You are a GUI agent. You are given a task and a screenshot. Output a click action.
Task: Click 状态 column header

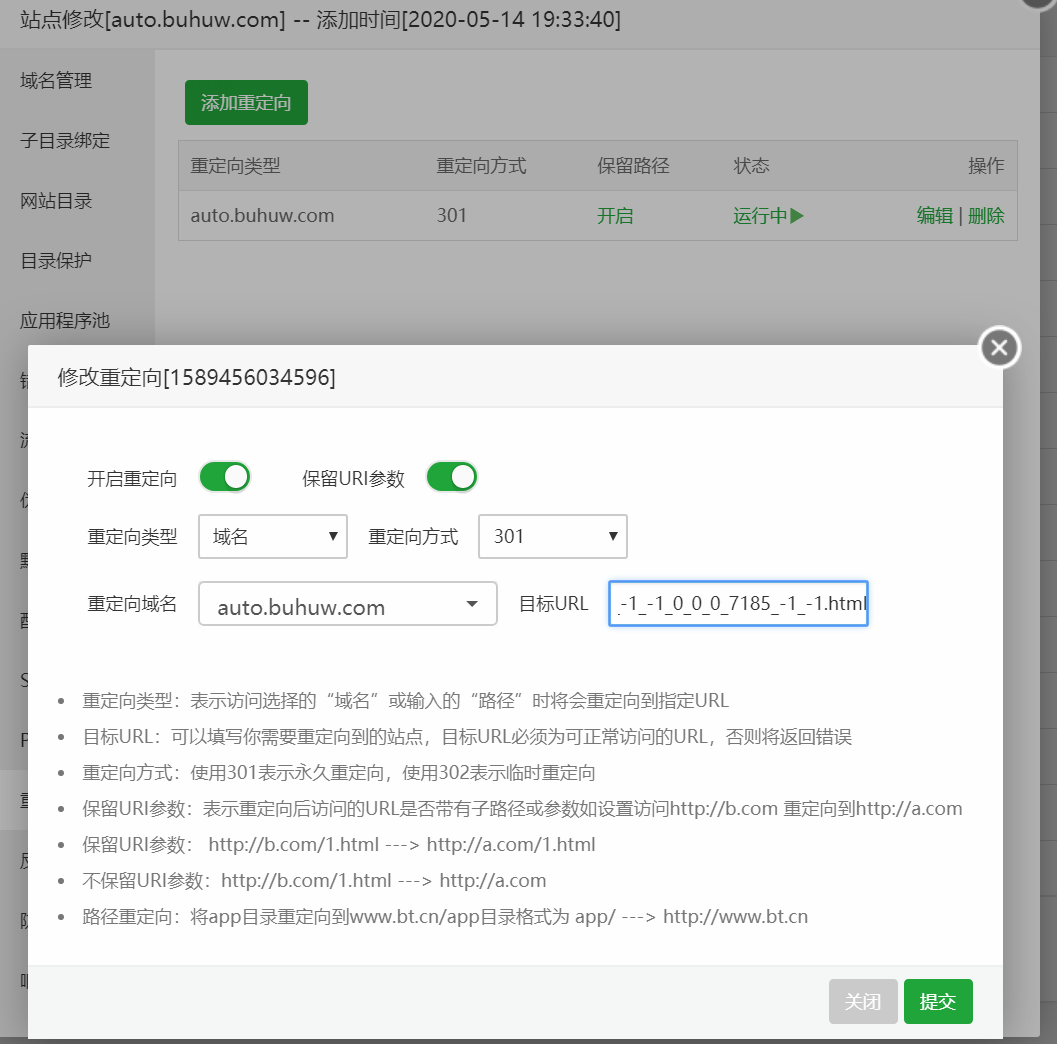pyautogui.click(x=752, y=166)
